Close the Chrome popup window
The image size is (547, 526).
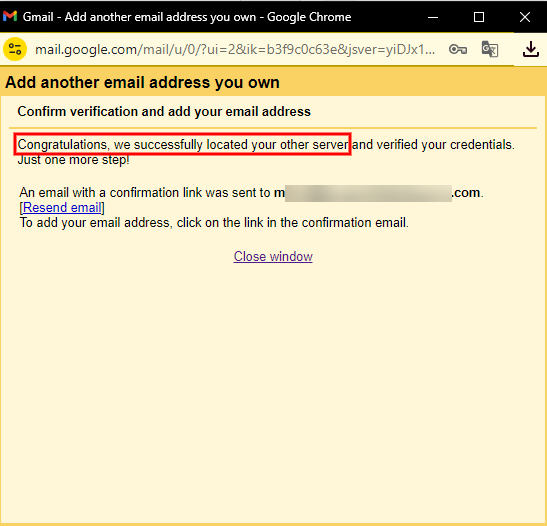[525, 17]
